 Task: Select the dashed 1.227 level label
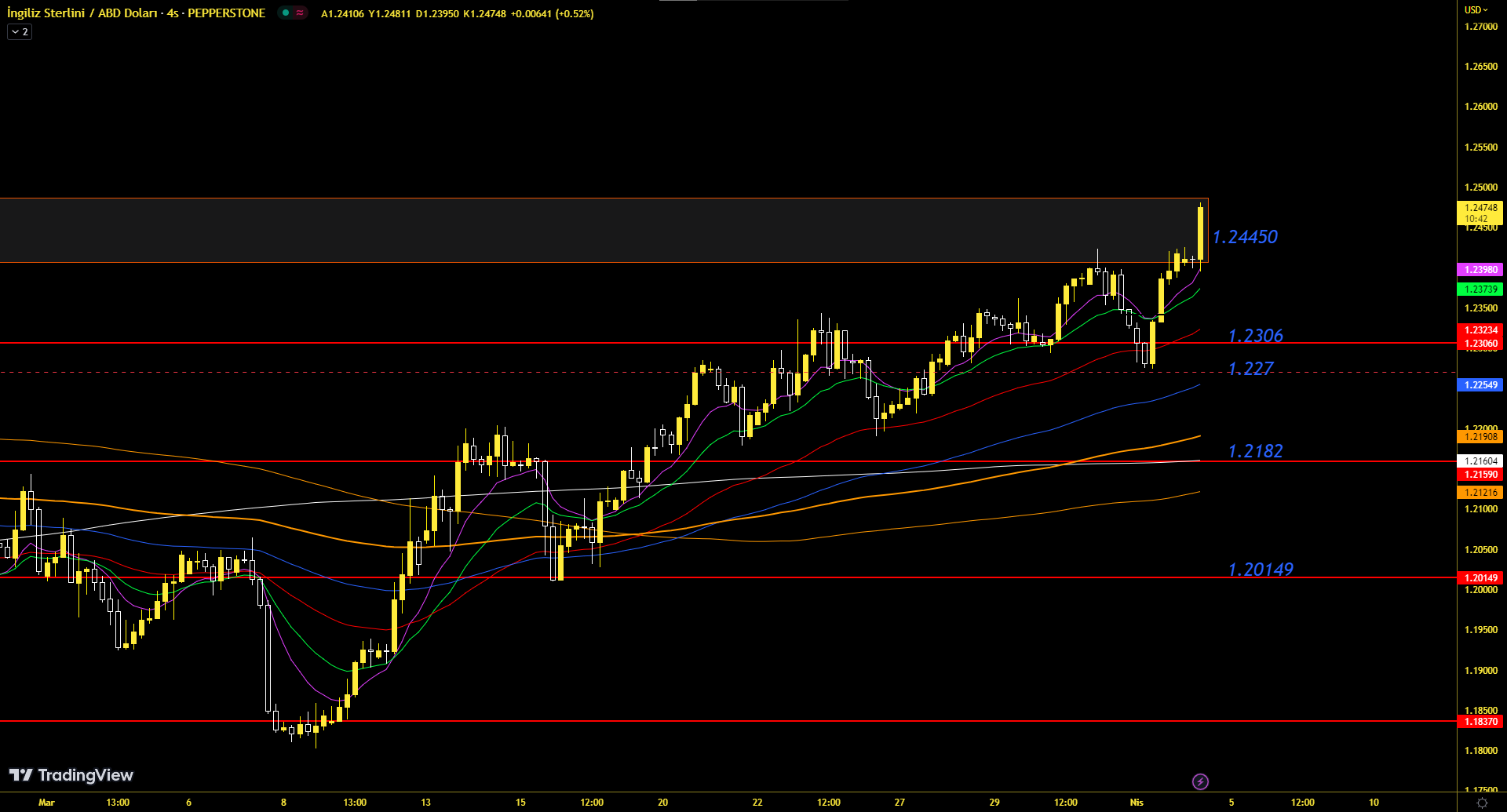coord(1250,369)
